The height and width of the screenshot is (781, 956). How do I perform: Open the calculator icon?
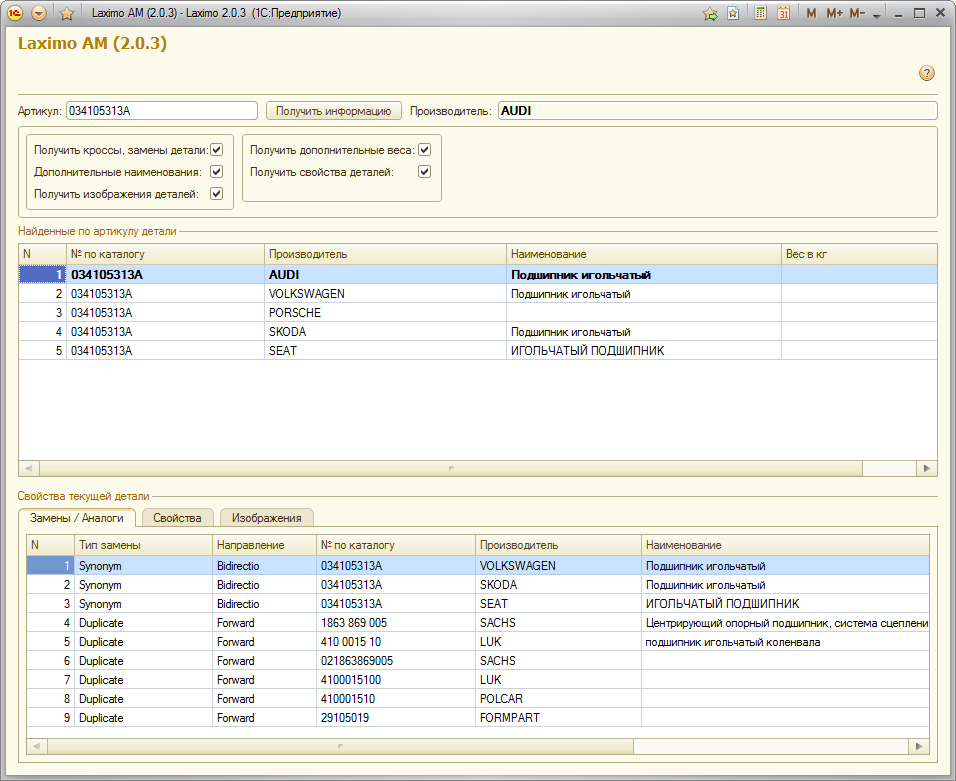[760, 13]
